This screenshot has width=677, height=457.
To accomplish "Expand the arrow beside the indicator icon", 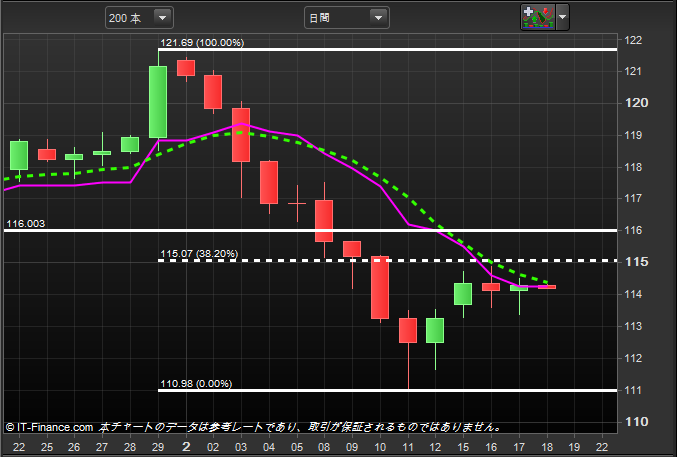I will (563, 17).
